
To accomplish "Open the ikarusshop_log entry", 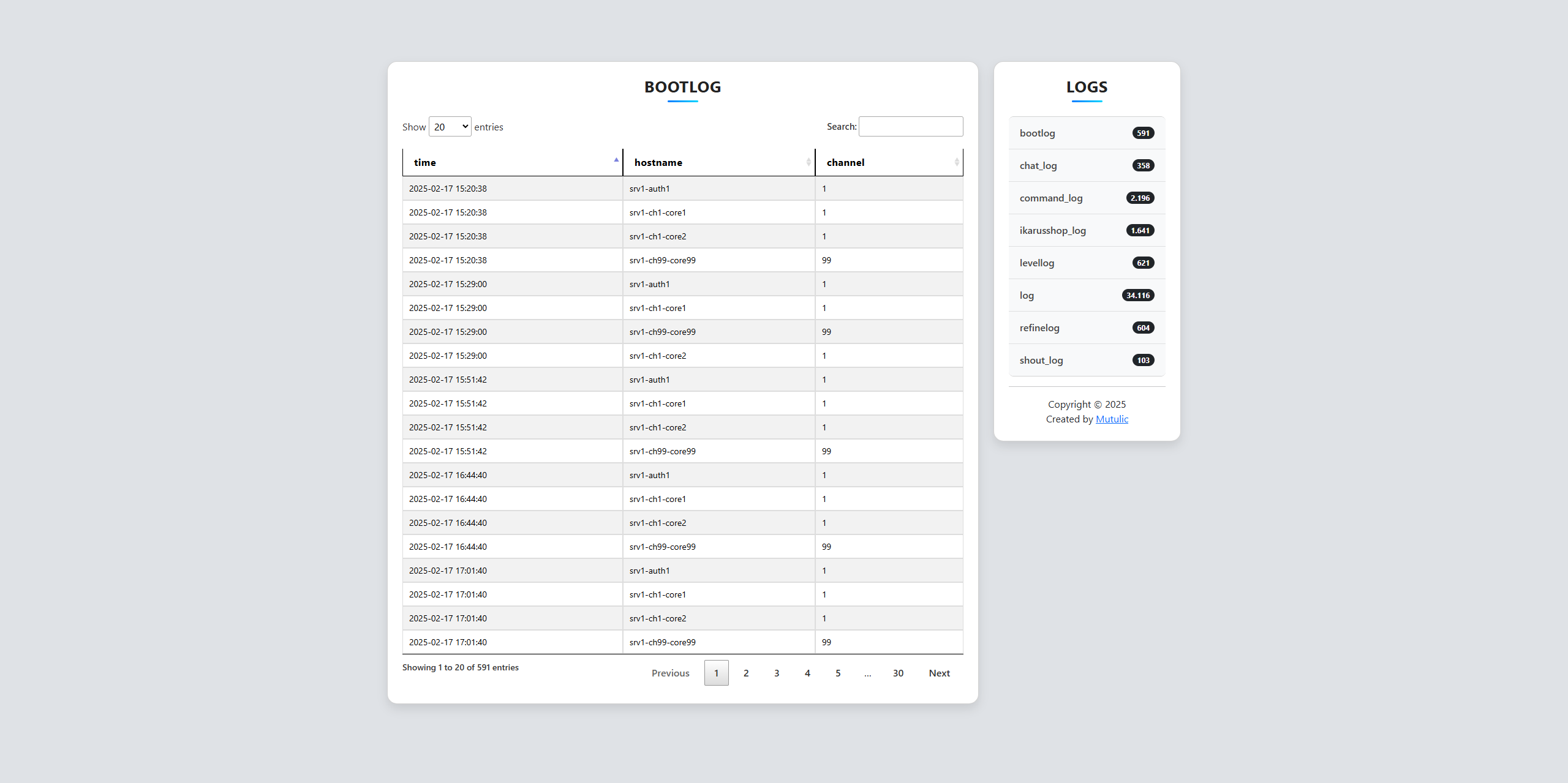I will pyautogui.click(x=1052, y=231).
